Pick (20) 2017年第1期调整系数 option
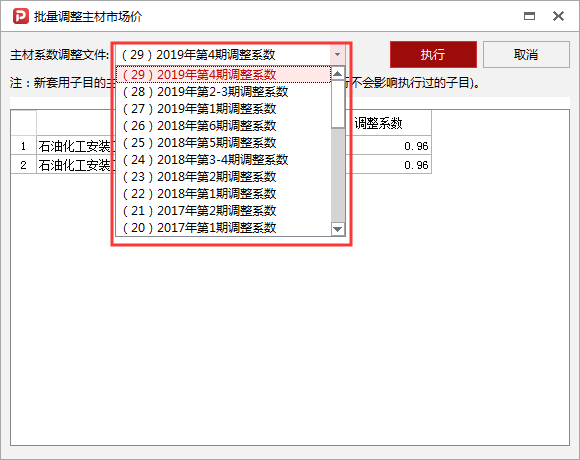This screenshot has width=580, height=460. (x=223, y=228)
